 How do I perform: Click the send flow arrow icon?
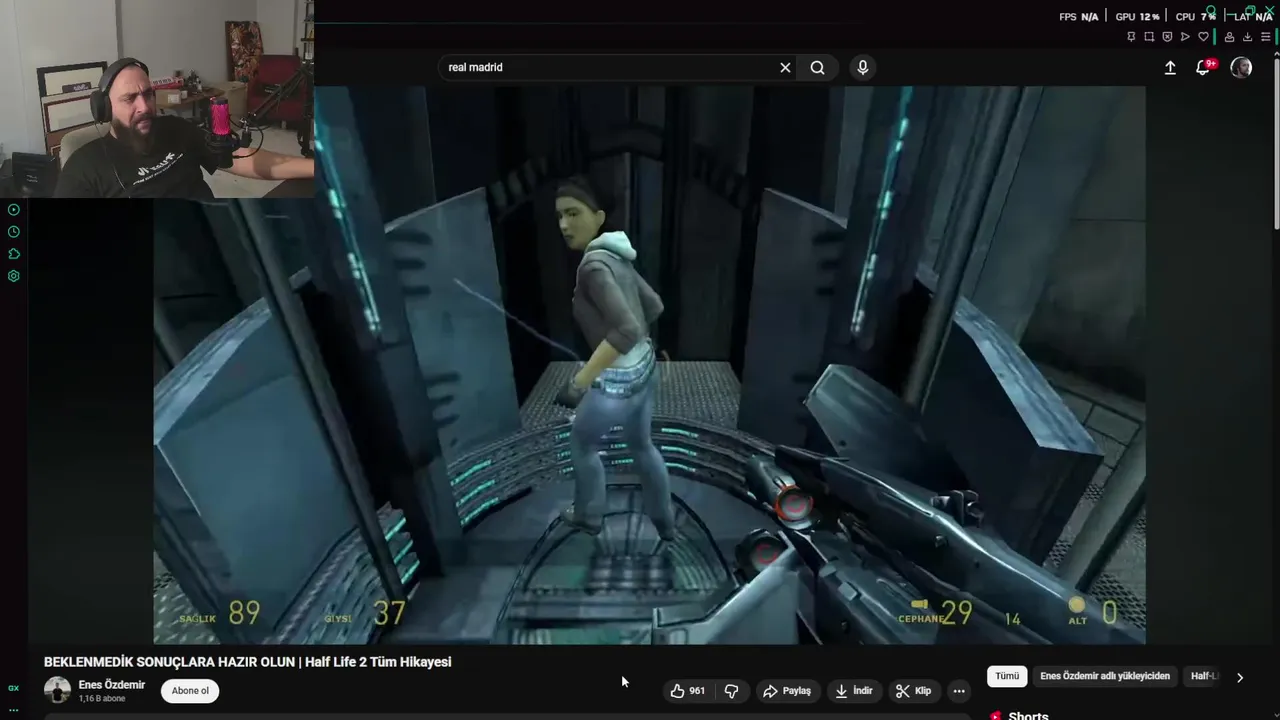1185,37
